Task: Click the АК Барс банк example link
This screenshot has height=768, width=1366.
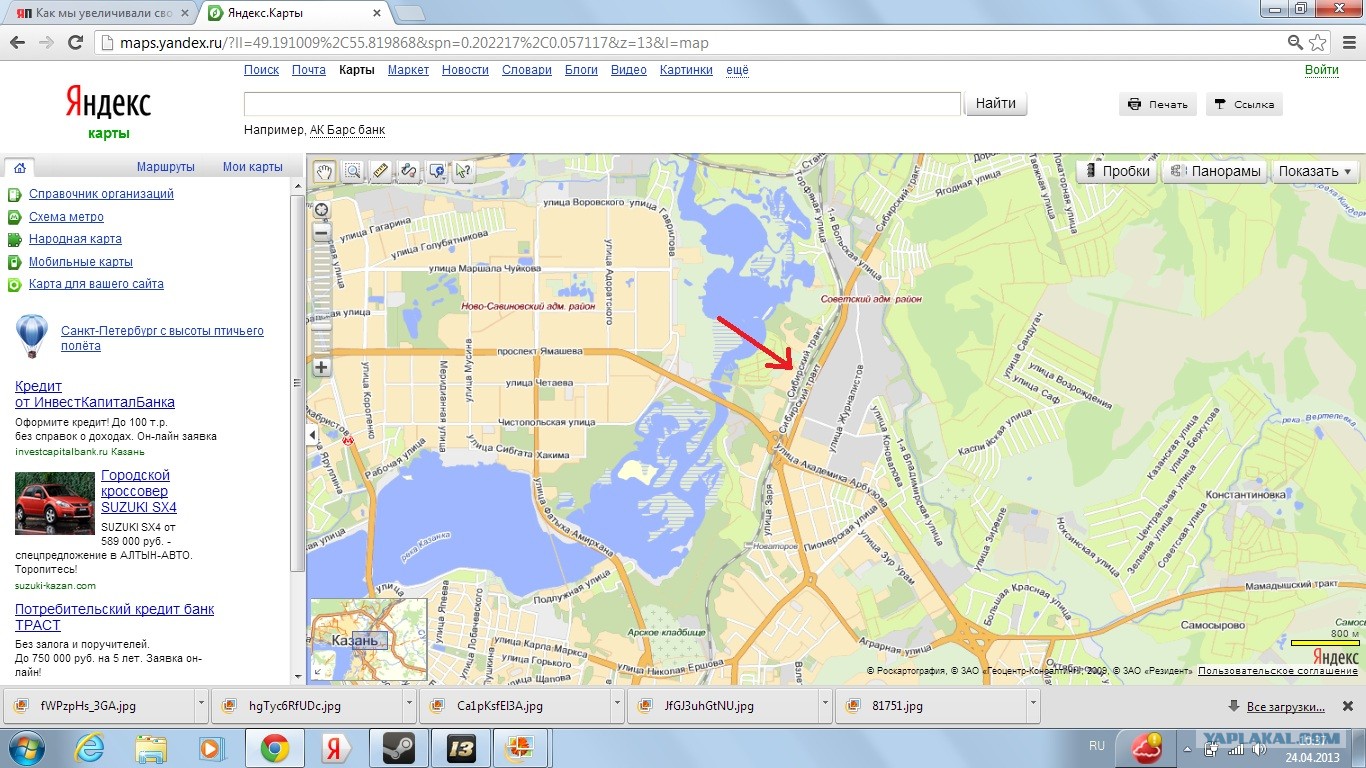Action: (347, 130)
